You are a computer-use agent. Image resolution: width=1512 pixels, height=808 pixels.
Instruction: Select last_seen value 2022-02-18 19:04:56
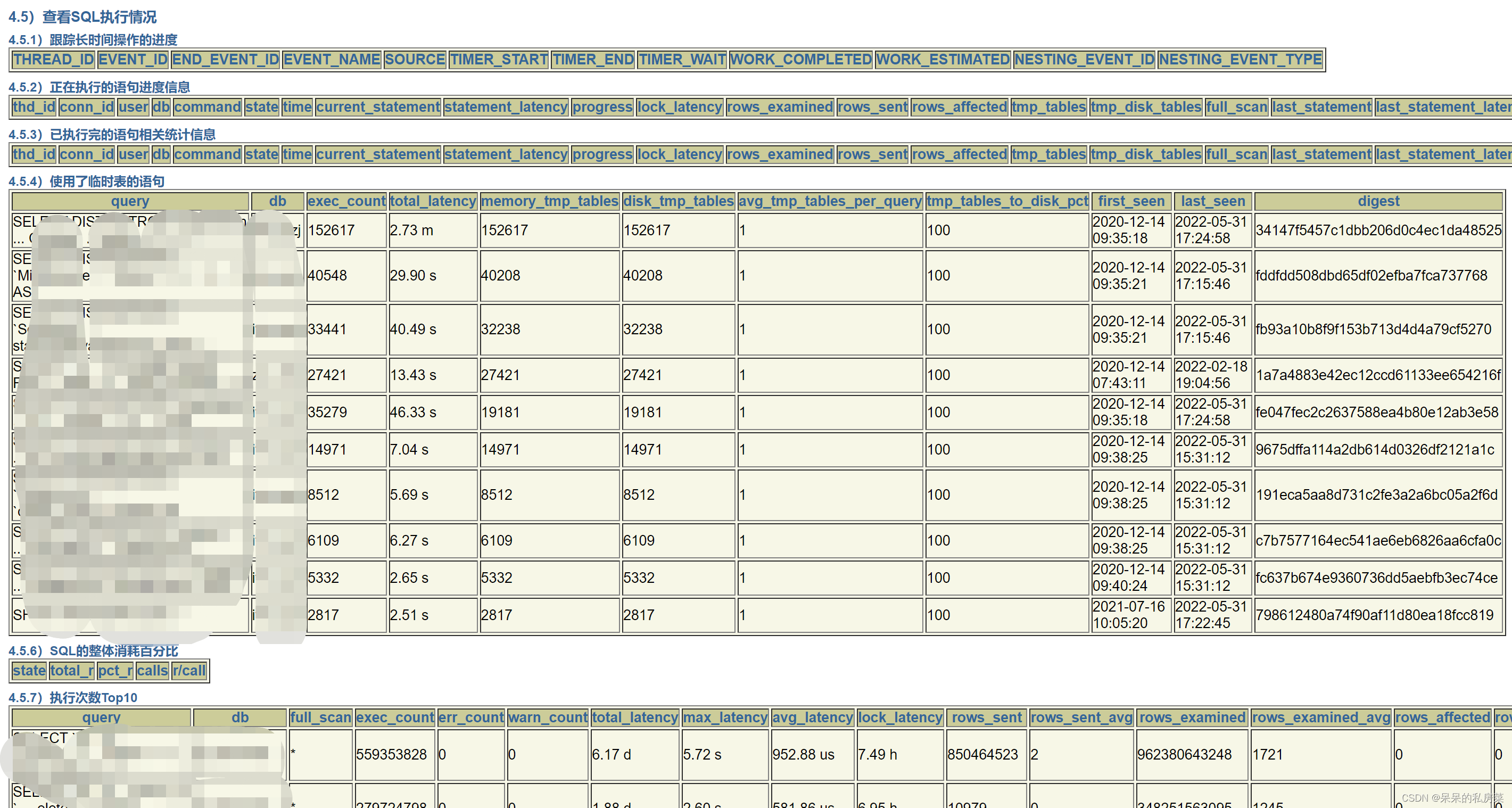1211,375
